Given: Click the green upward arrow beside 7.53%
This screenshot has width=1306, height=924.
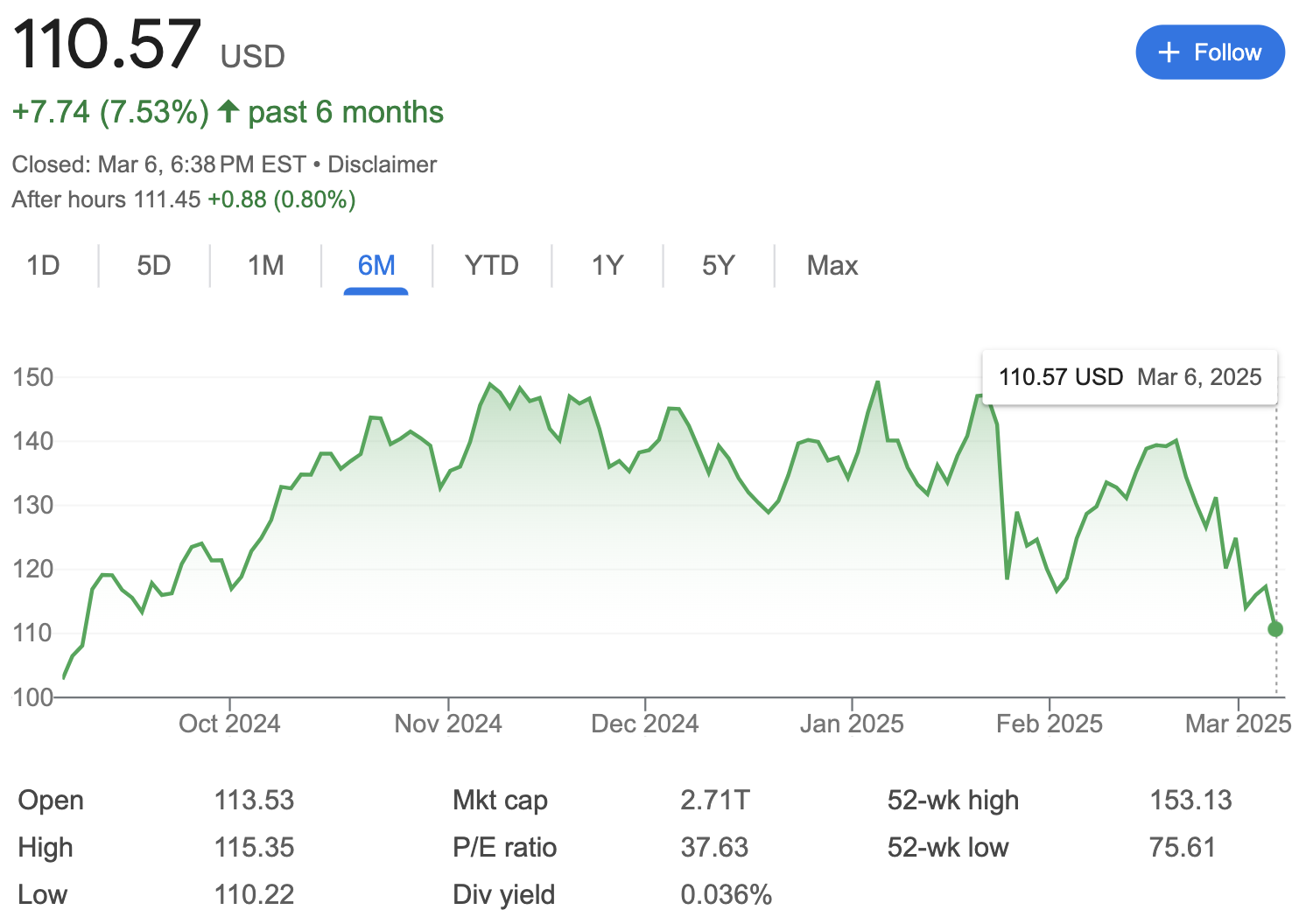Looking at the screenshot, I should pyautogui.click(x=228, y=112).
